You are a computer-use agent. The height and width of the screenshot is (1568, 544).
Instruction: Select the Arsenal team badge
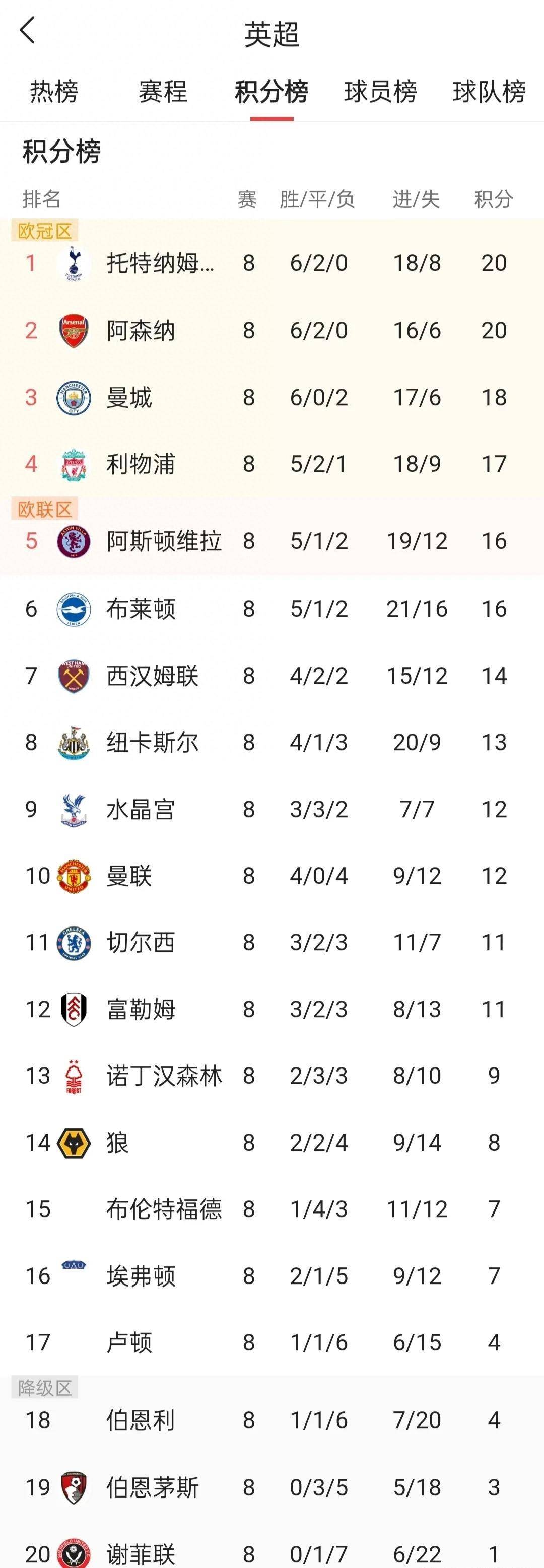[x=74, y=330]
